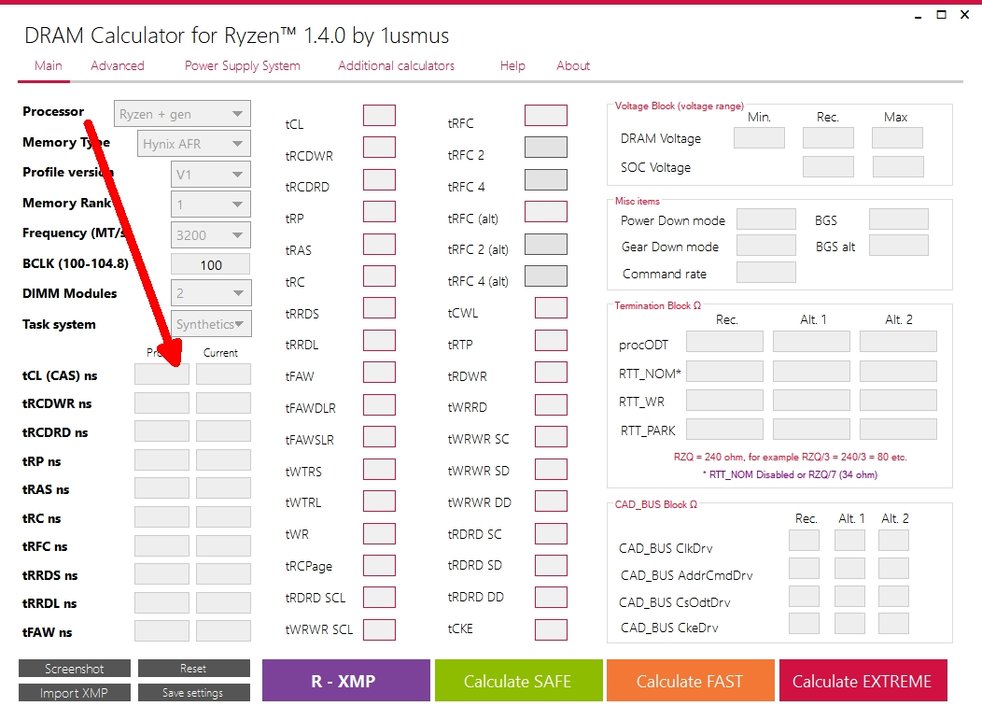
Task: Open the Help tab
Action: click(512, 66)
